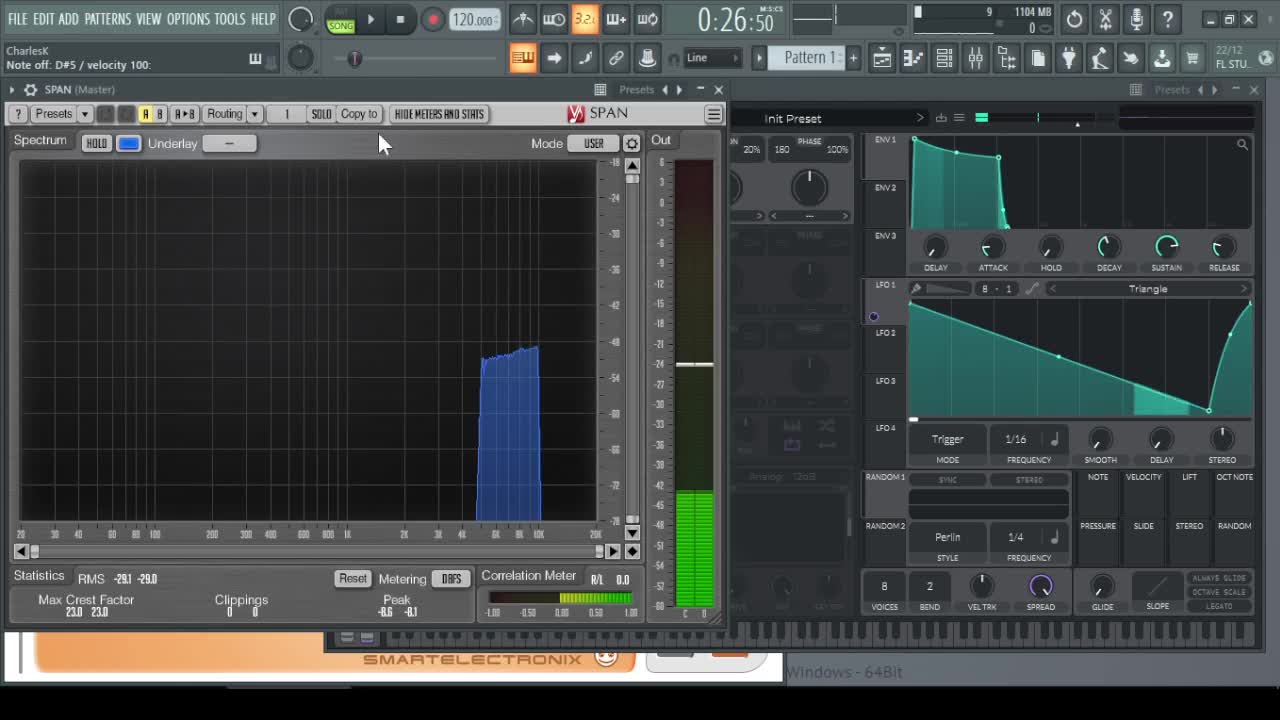Viewport: 1280px width, 720px height.
Task: Open the Mode USER selector
Action: 594,143
